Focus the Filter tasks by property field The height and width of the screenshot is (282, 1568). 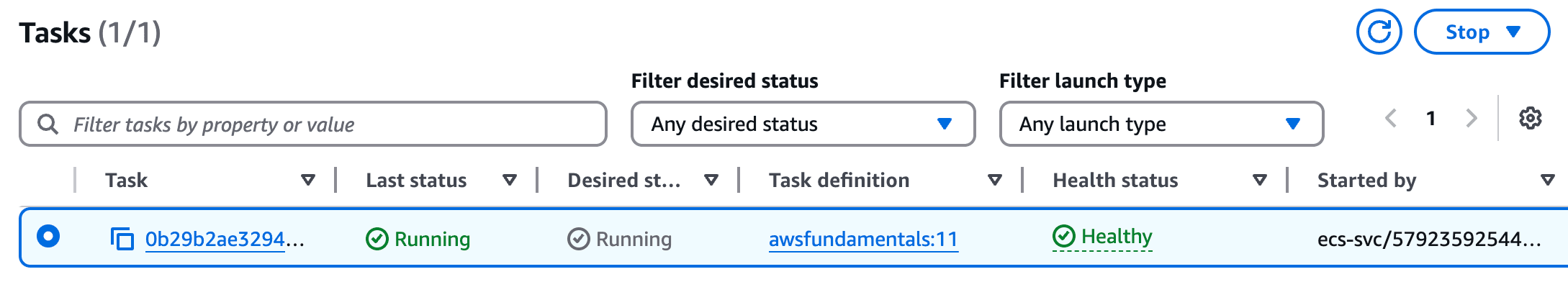tap(313, 124)
